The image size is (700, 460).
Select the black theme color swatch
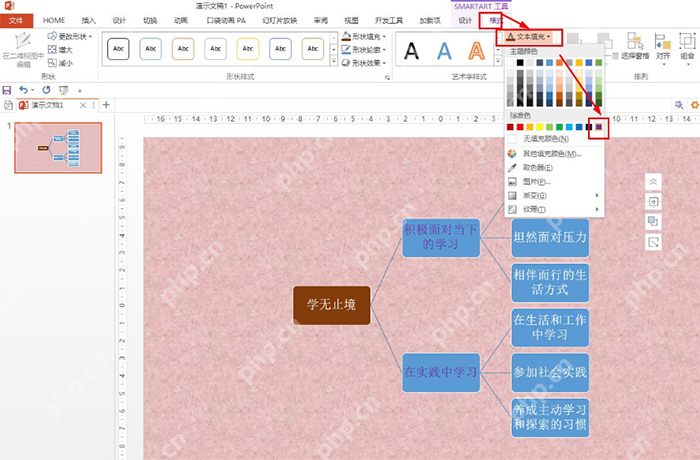[520, 63]
